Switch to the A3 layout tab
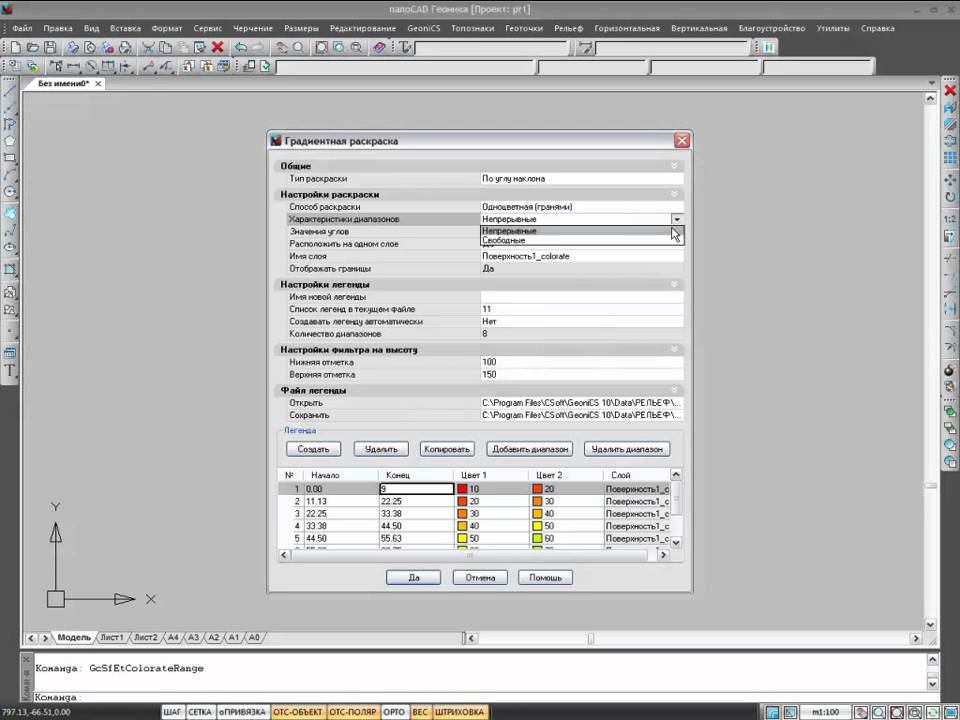Screen dimensions: 960x720 click(193, 637)
